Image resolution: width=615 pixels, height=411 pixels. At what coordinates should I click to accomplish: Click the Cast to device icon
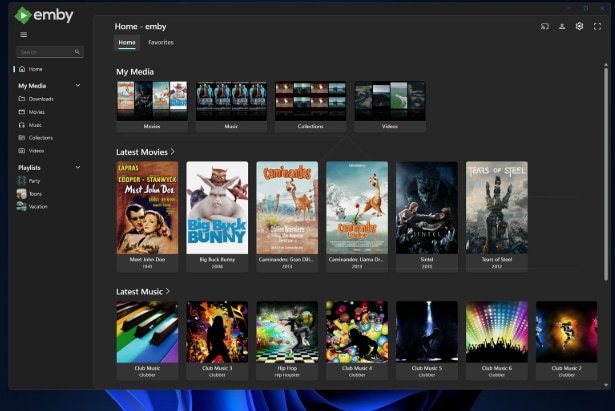tap(545, 27)
